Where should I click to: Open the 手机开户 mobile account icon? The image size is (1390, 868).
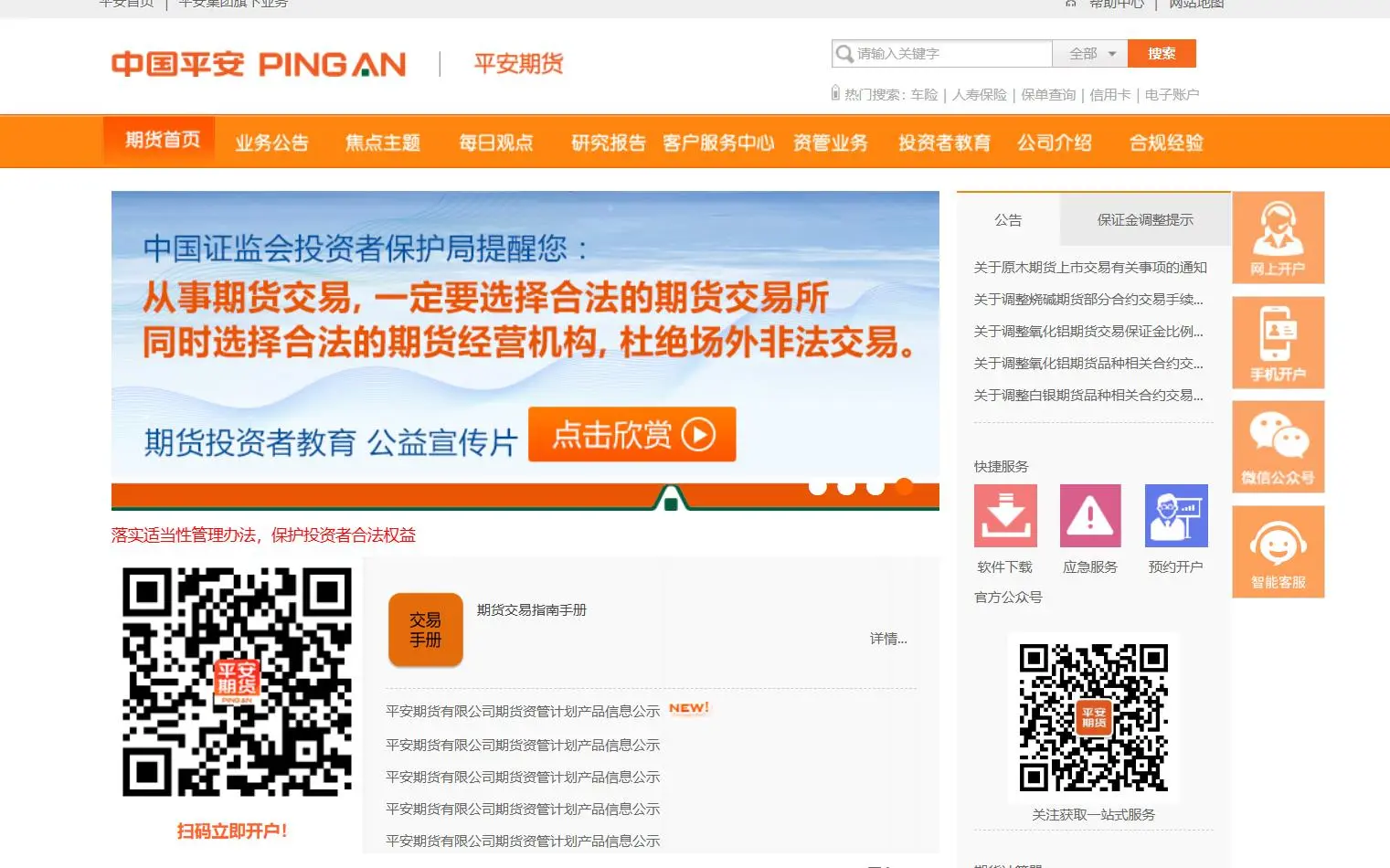[x=1278, y=343]
